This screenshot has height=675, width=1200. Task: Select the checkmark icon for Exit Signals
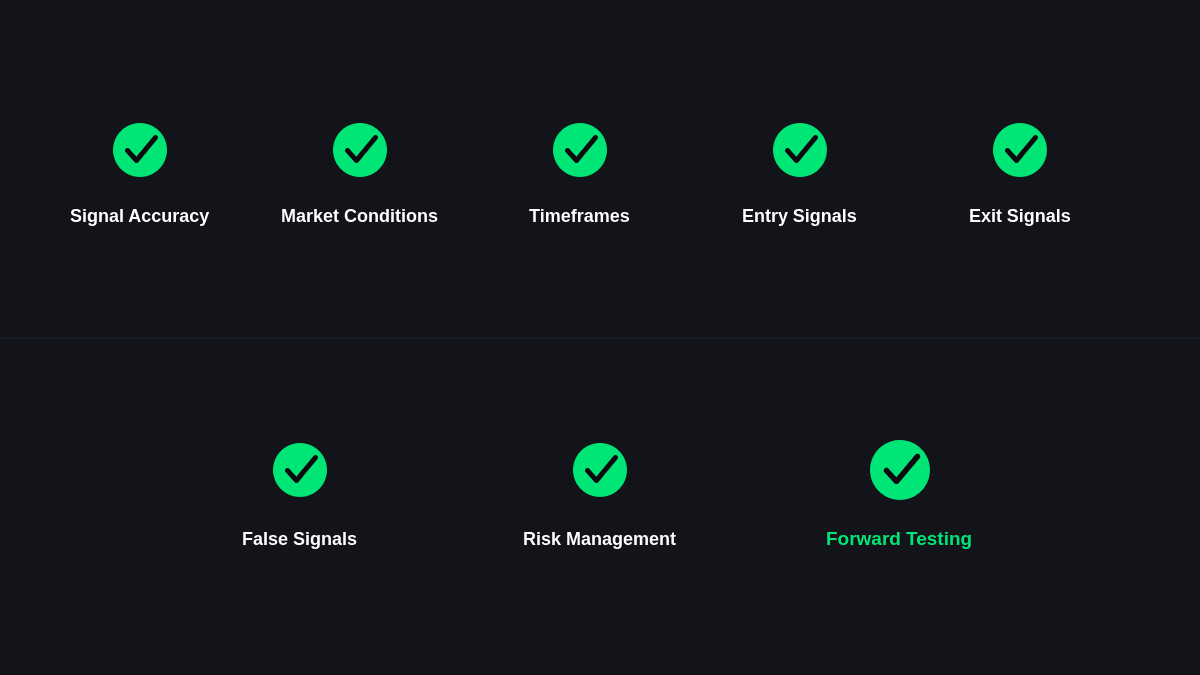click(x=1020, y=150)
